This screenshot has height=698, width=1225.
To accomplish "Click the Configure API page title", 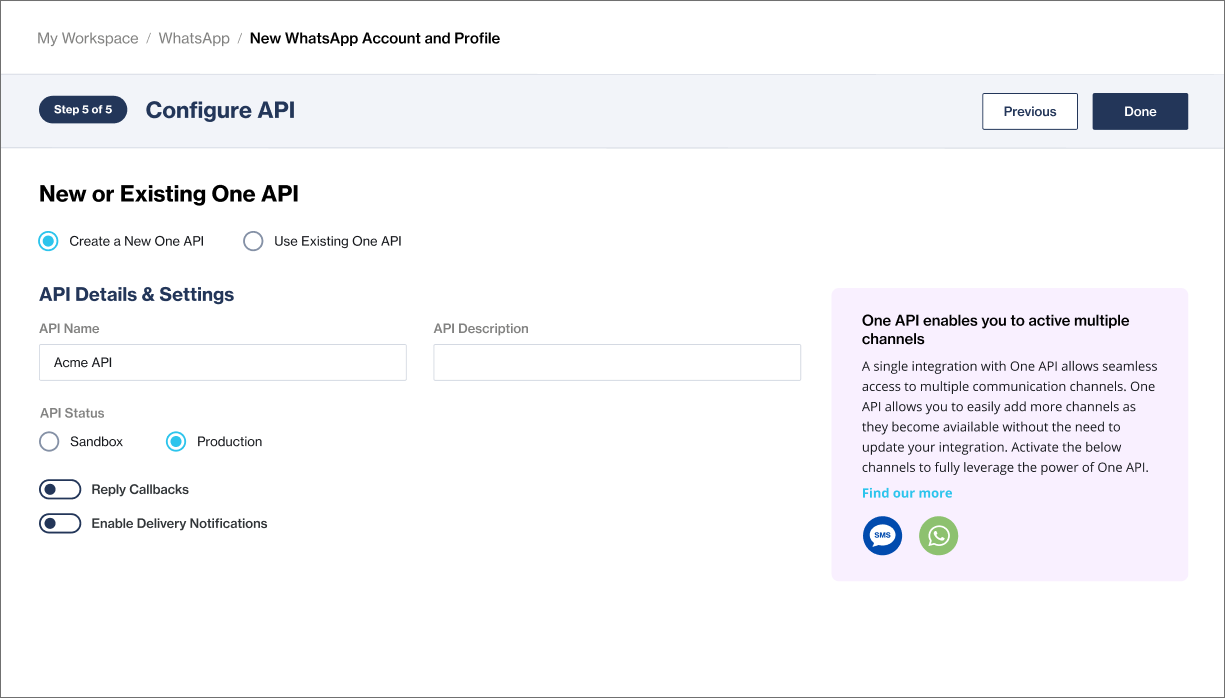I will (x=220, y=110).
